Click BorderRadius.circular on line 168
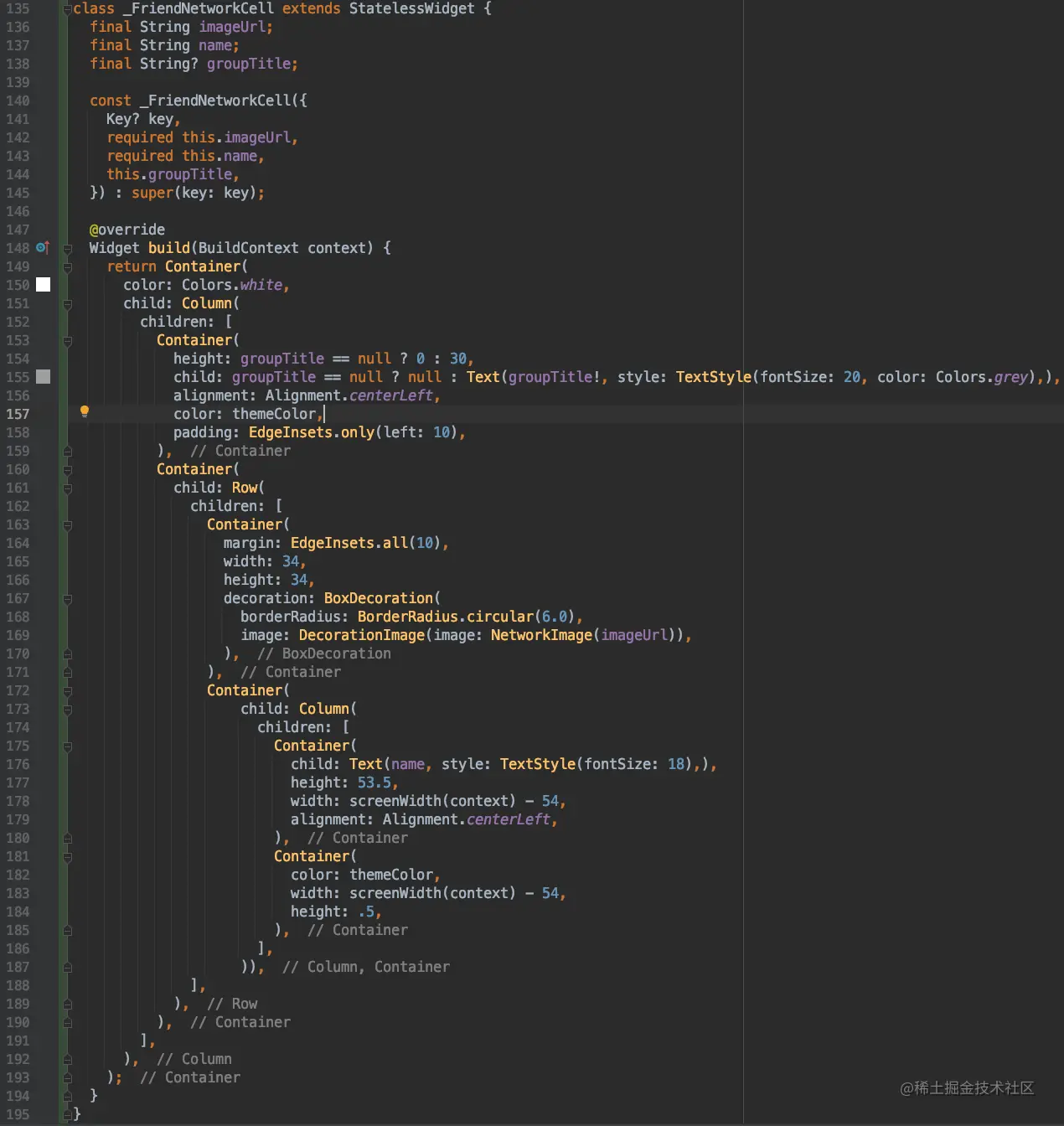1064x1126 pixels. pos(446,617)
